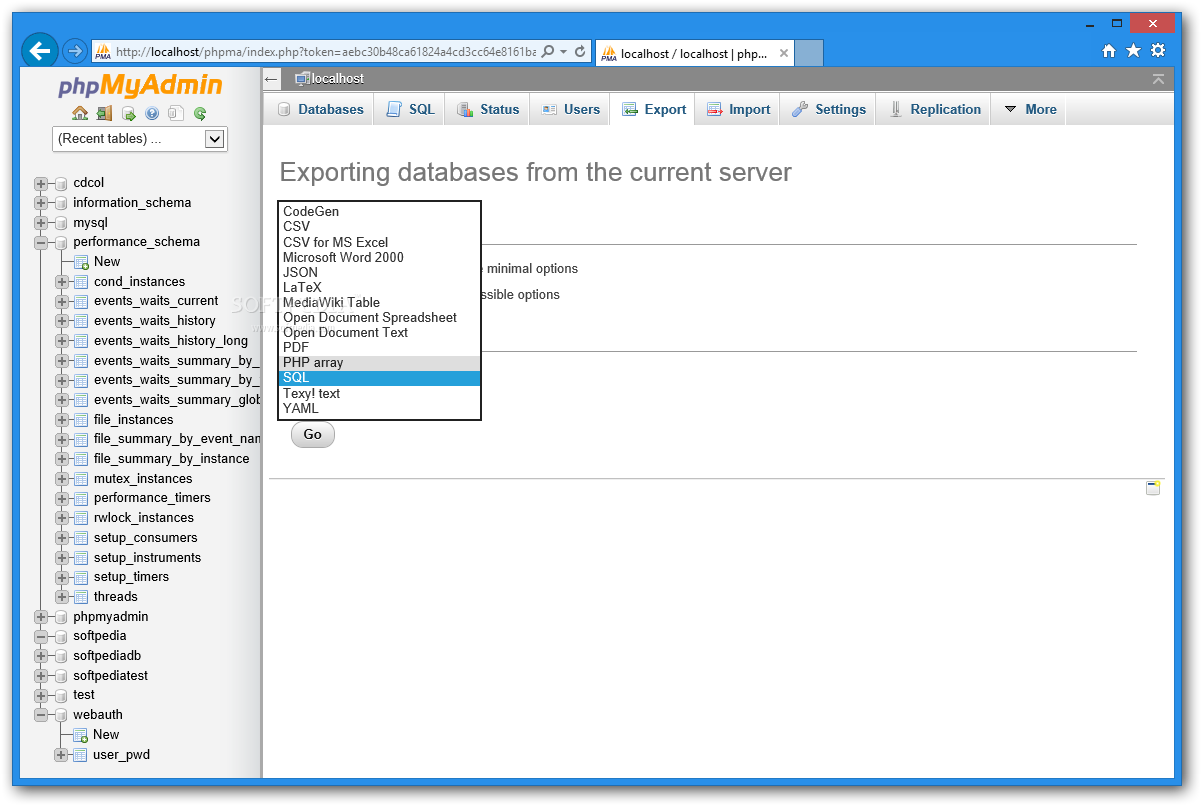Click the database icon next to mysql

[x=61, y=223]
